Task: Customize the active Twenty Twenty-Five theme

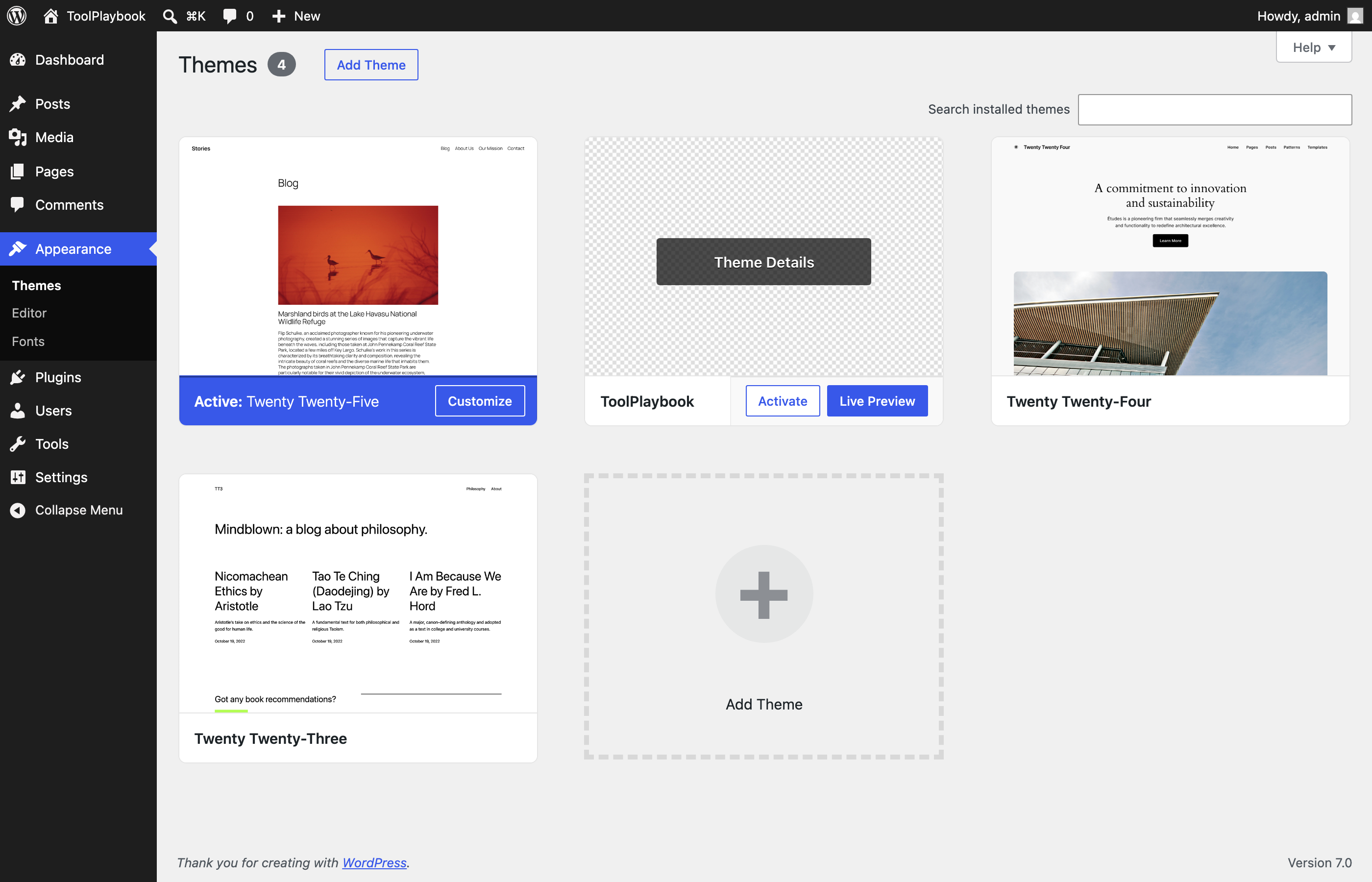Action: coord(480,401)
